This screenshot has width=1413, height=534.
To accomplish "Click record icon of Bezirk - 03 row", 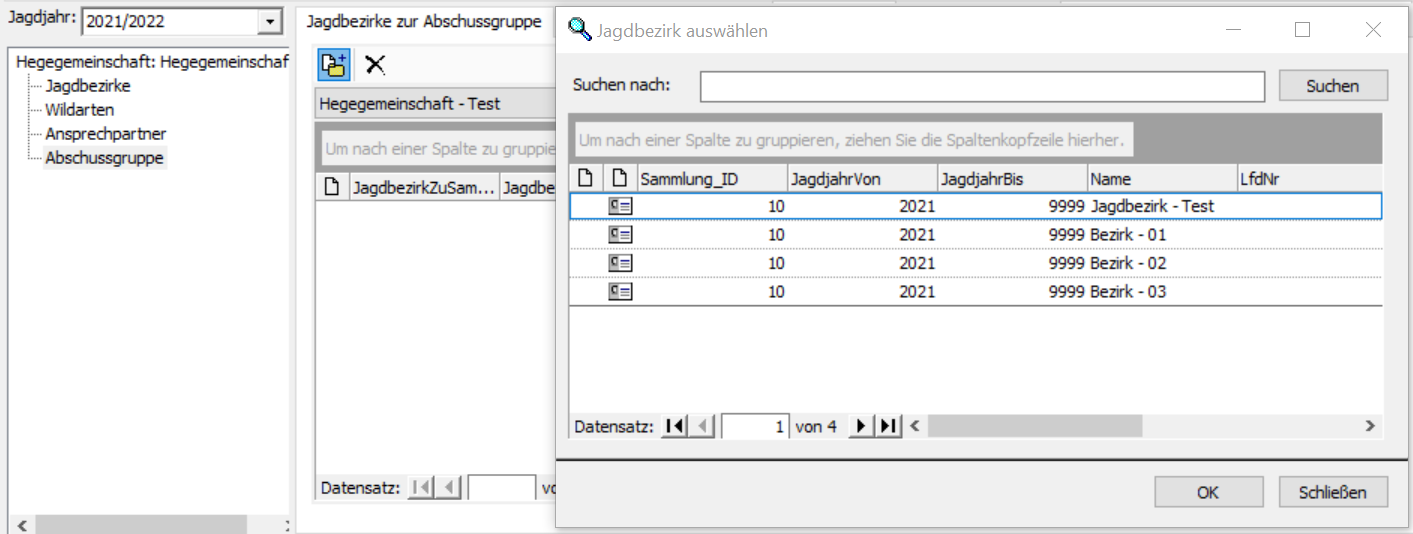I will click(x=620, y=292).
